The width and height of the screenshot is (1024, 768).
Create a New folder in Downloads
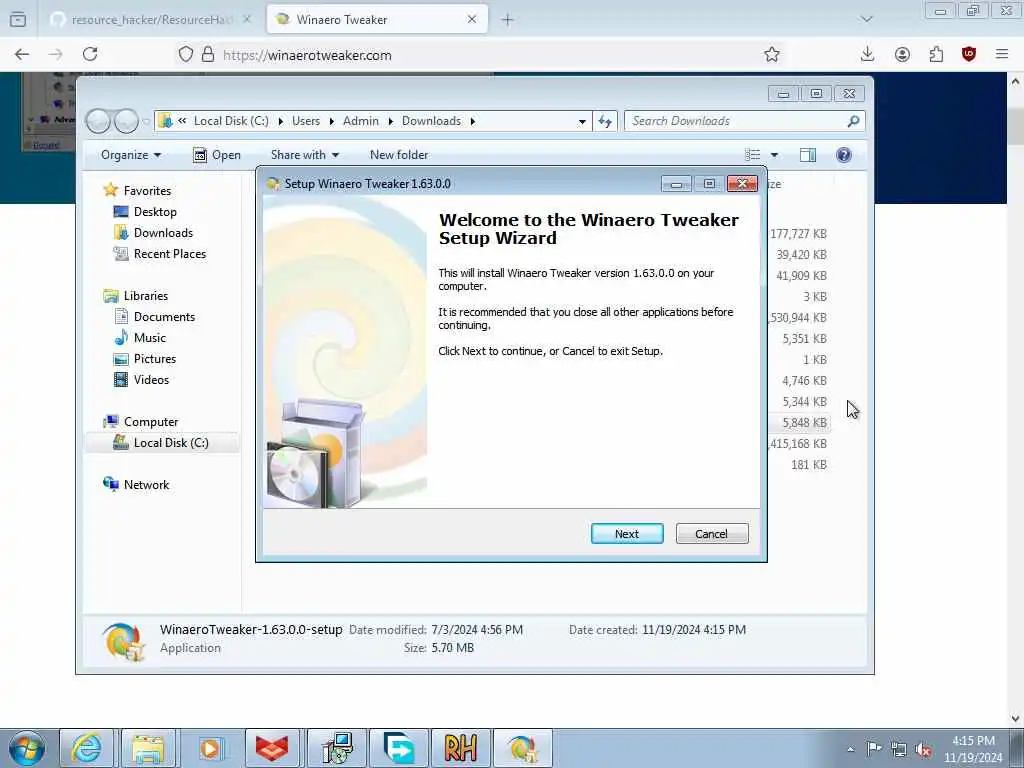pos(399,155)
